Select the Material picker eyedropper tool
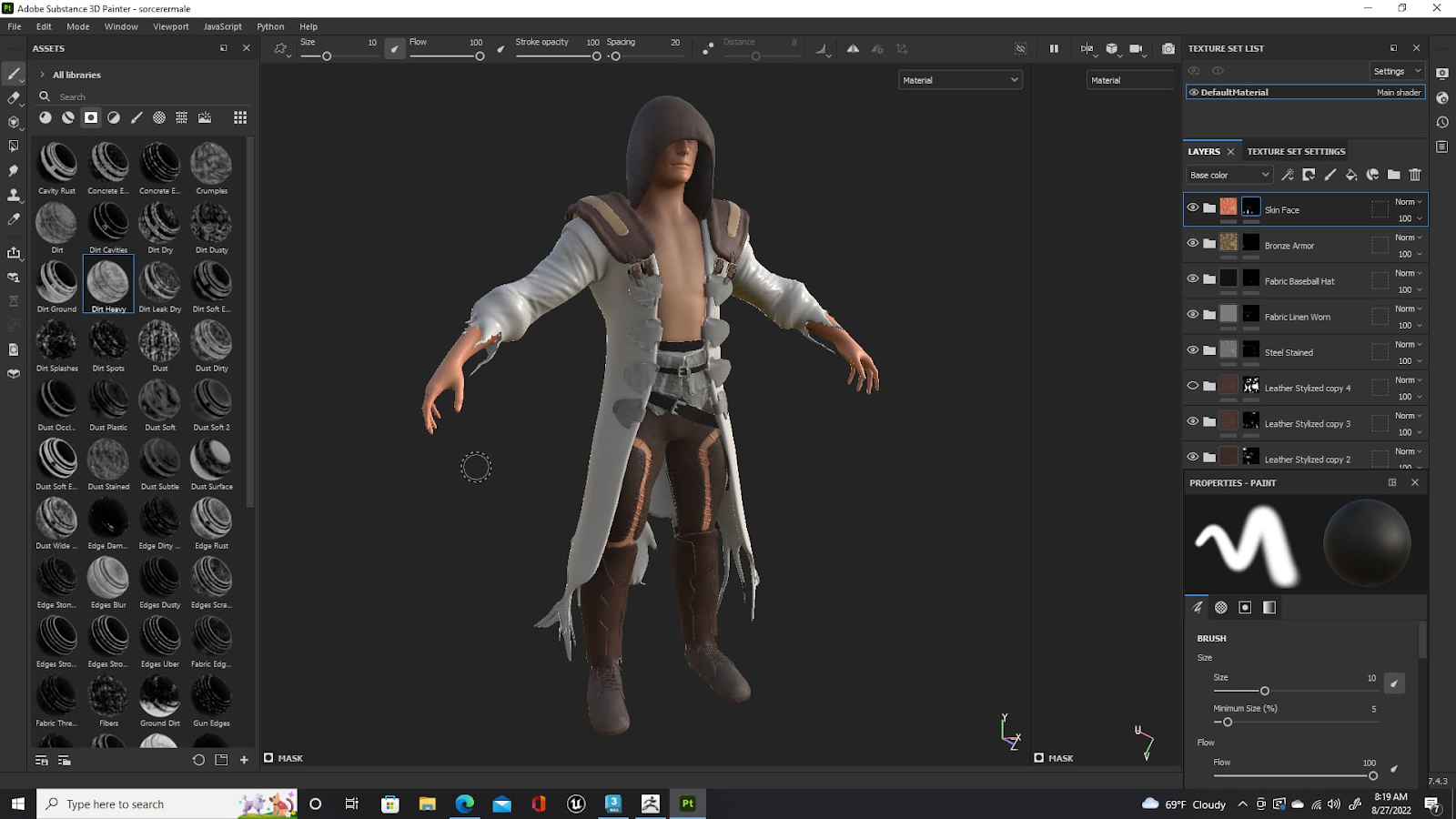1456x819 pixels. coord(14,219)
